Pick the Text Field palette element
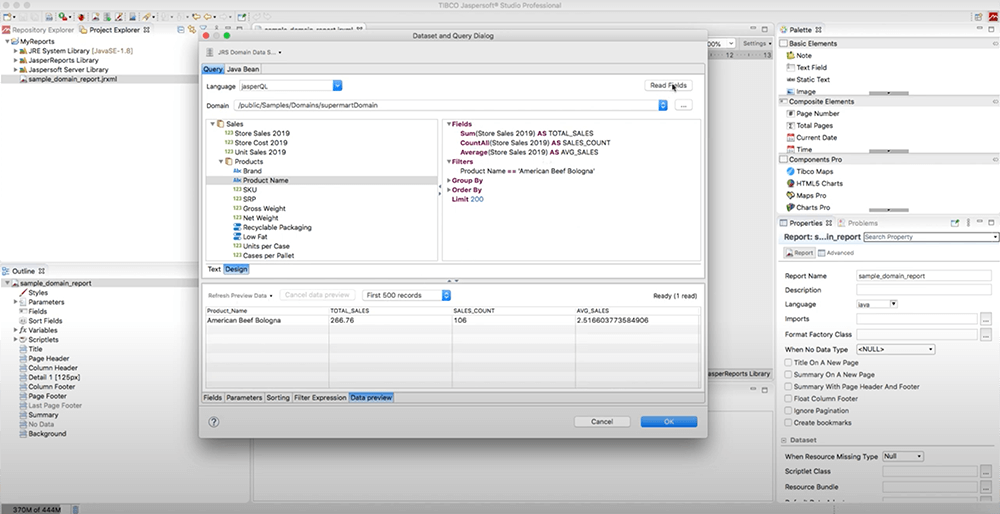The width and height of the screenshot is (1000, 514). [806, 68]
